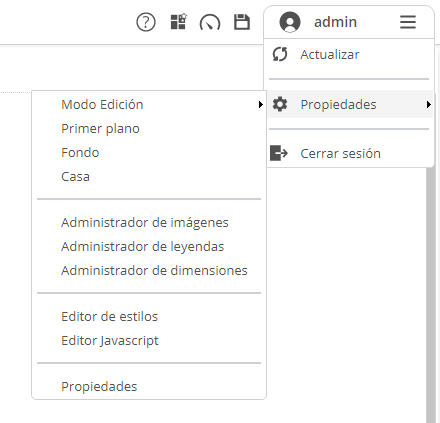Click the help question mark icon
Screen dimensions: 440x423
[146, 22]
